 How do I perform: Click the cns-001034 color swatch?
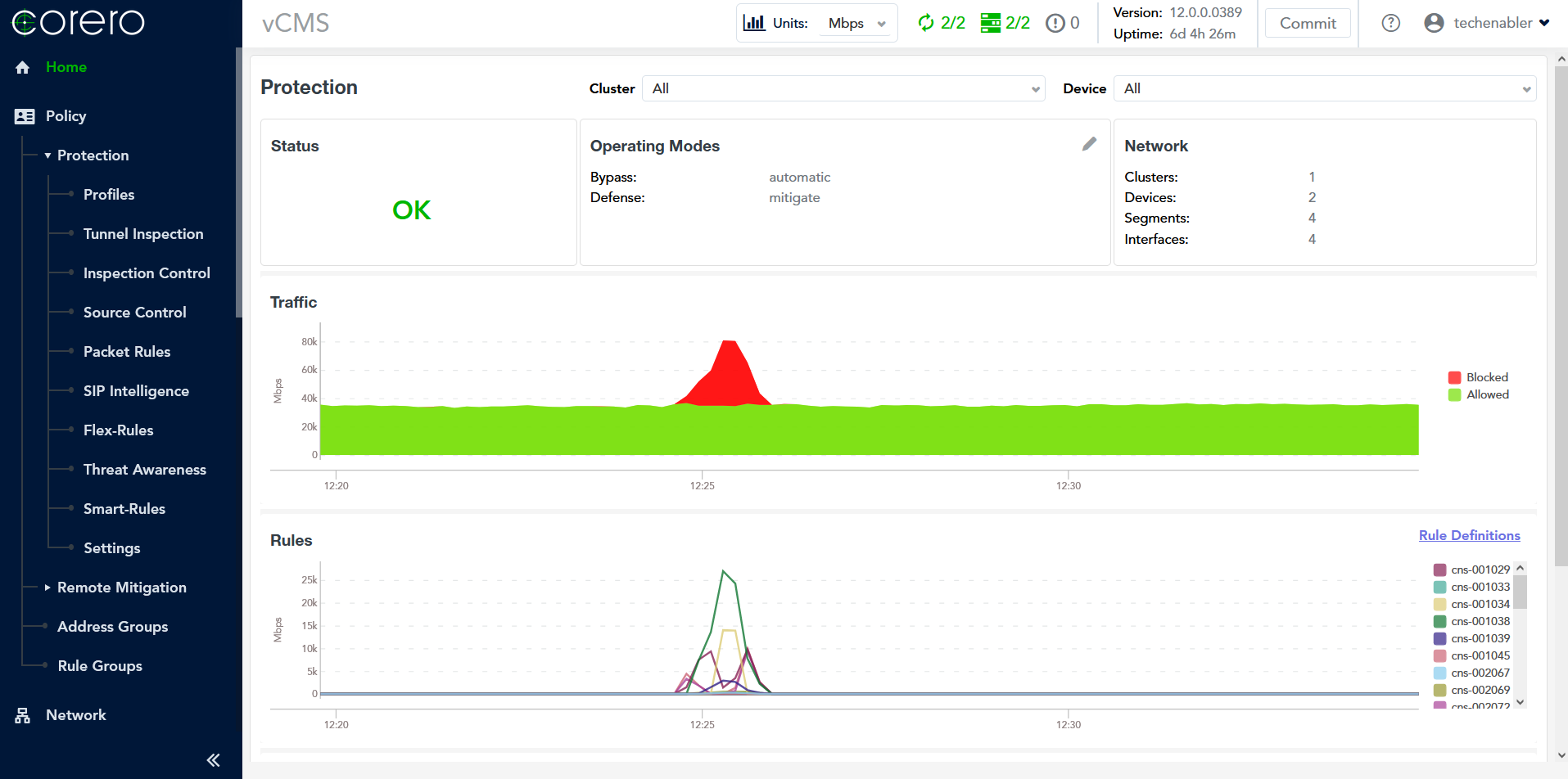tap(1439, 604)
